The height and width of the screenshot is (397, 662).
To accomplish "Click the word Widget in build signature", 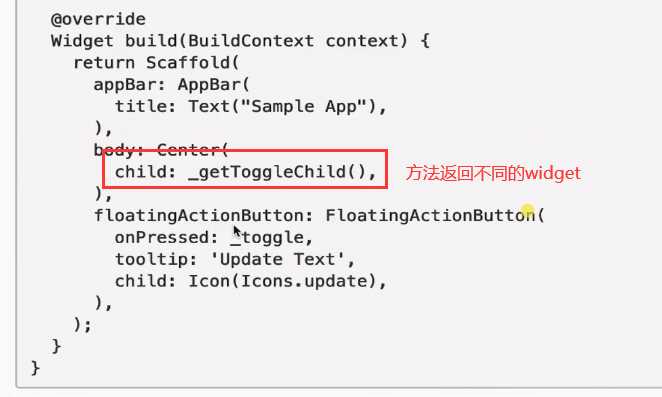I will tap(82, 41).
